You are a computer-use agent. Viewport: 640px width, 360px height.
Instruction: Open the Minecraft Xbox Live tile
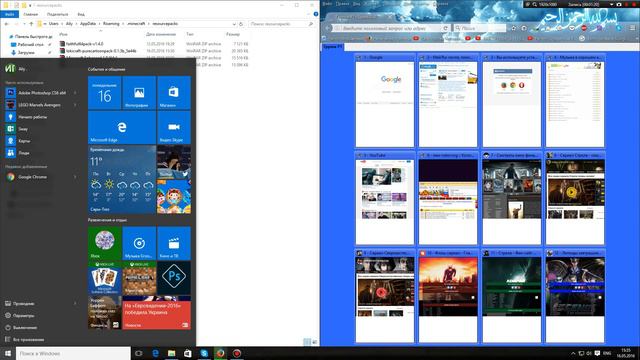[x=139, y=278]
